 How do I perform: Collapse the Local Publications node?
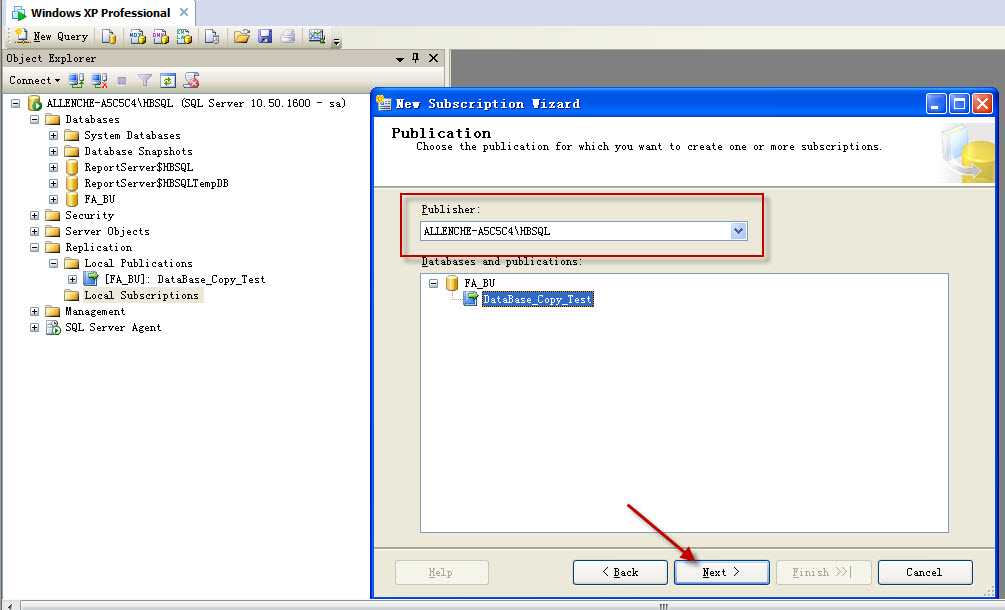[x=53, y=263]
